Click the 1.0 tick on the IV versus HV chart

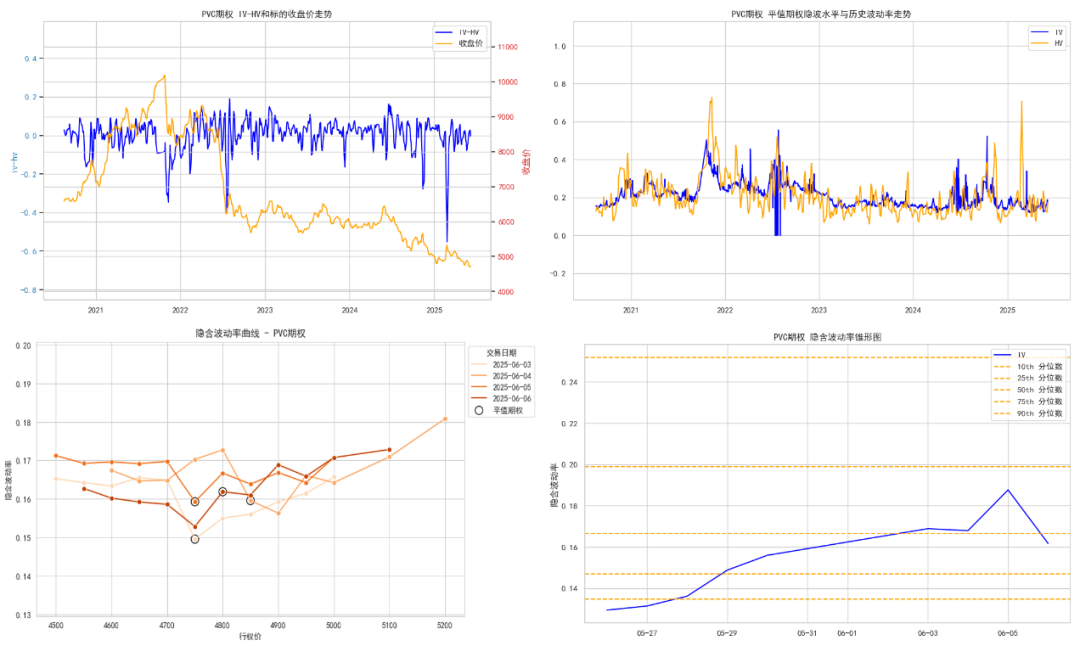click(x=560, y=46)
